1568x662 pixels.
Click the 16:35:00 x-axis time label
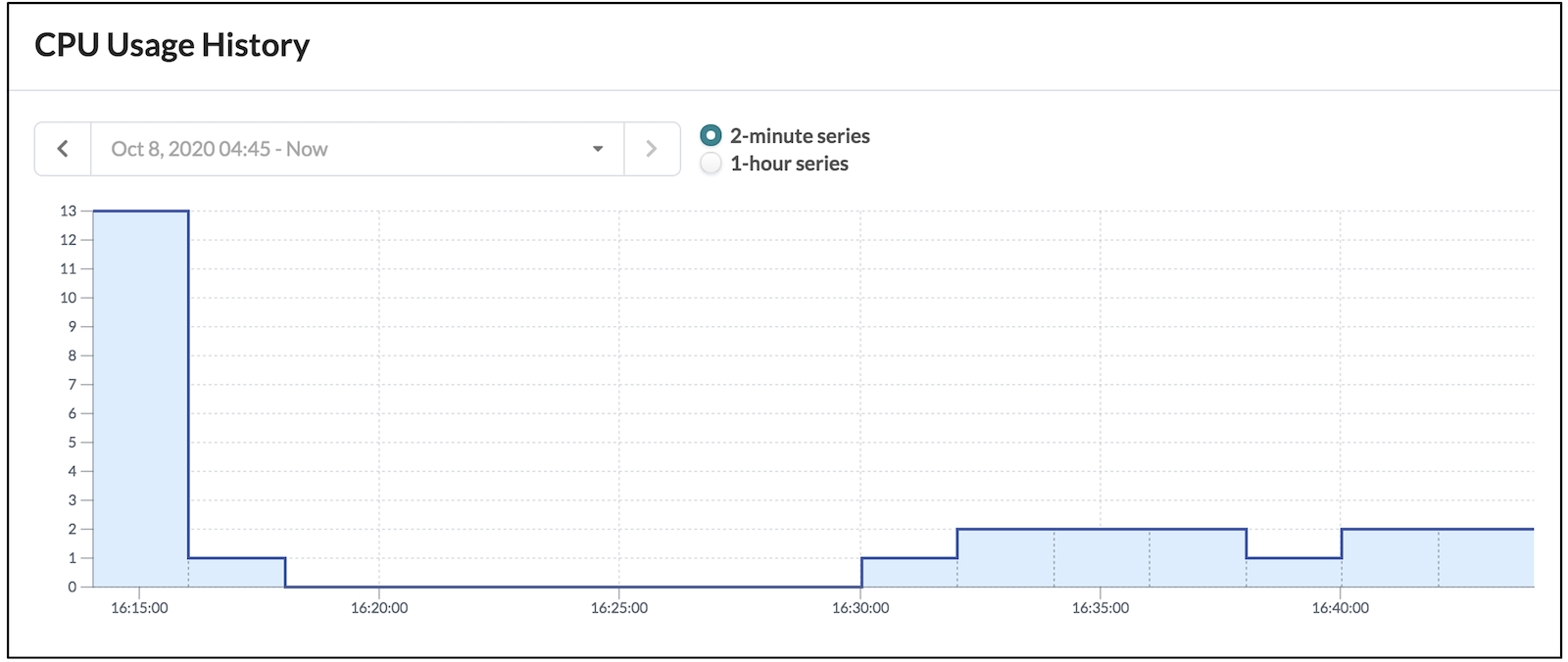[x=1101, y=608]
